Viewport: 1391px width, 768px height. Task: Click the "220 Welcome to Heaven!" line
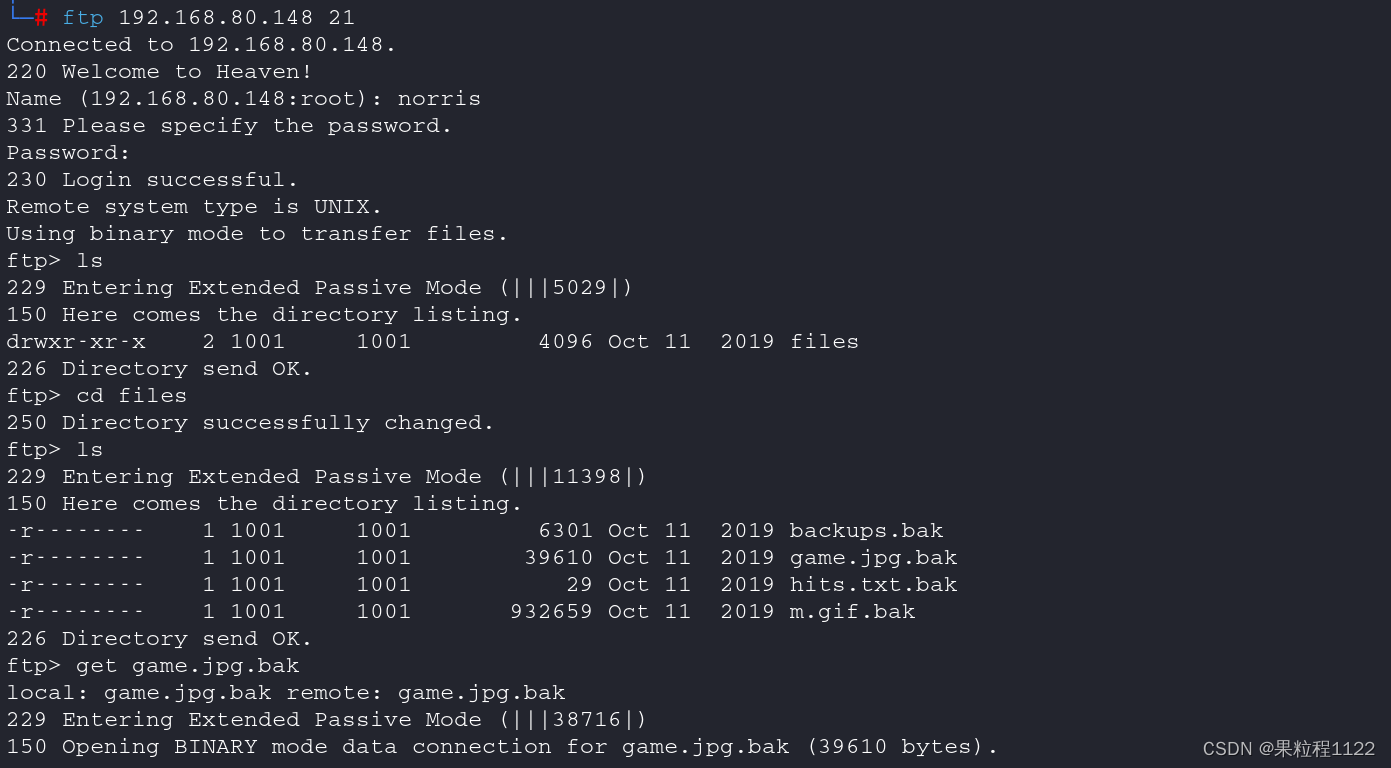pos(159,72)
